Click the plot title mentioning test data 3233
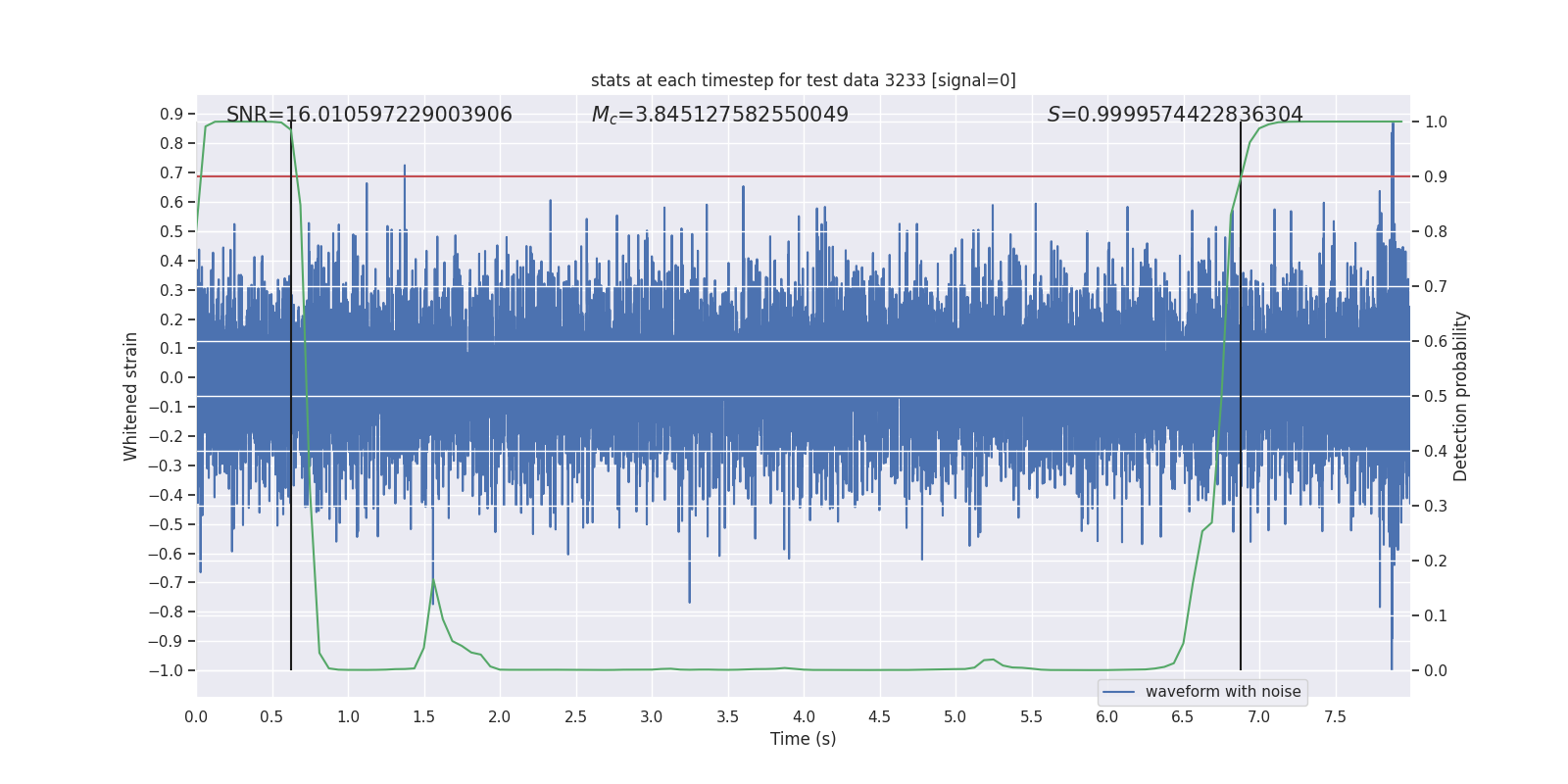The height and width of the screenshot is (784, 1568). [x=803, y=80]
